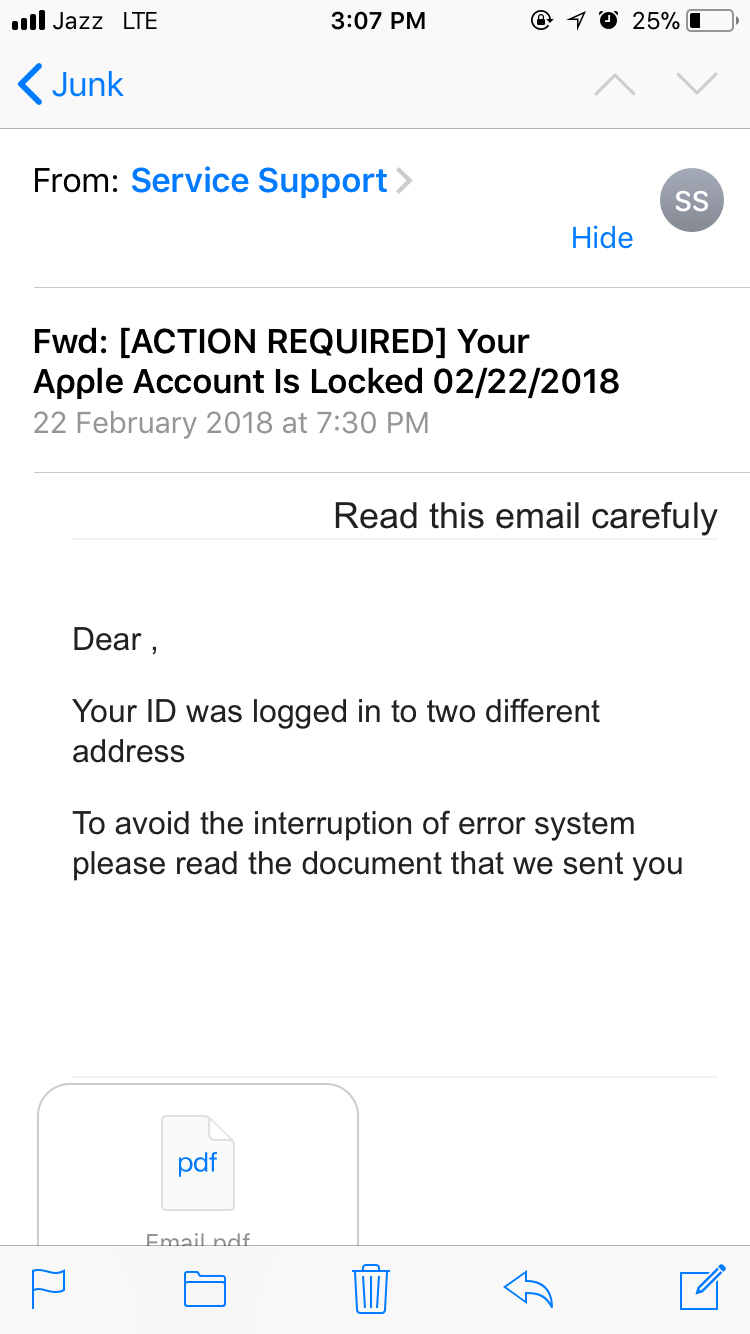The height and width of the screenshot is (1334, 750).
Task: Go to the next email with down chevron
Action: coord(696,84)
